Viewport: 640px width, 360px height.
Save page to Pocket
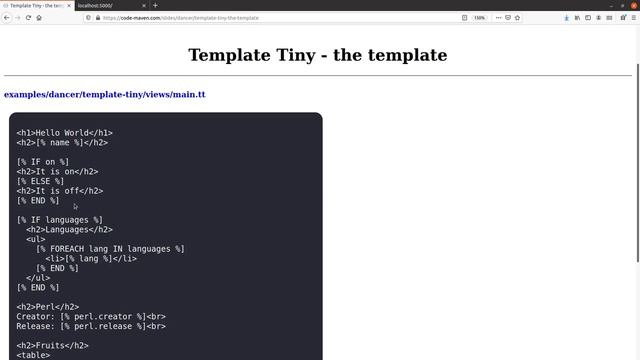click(x=508, y=18)
